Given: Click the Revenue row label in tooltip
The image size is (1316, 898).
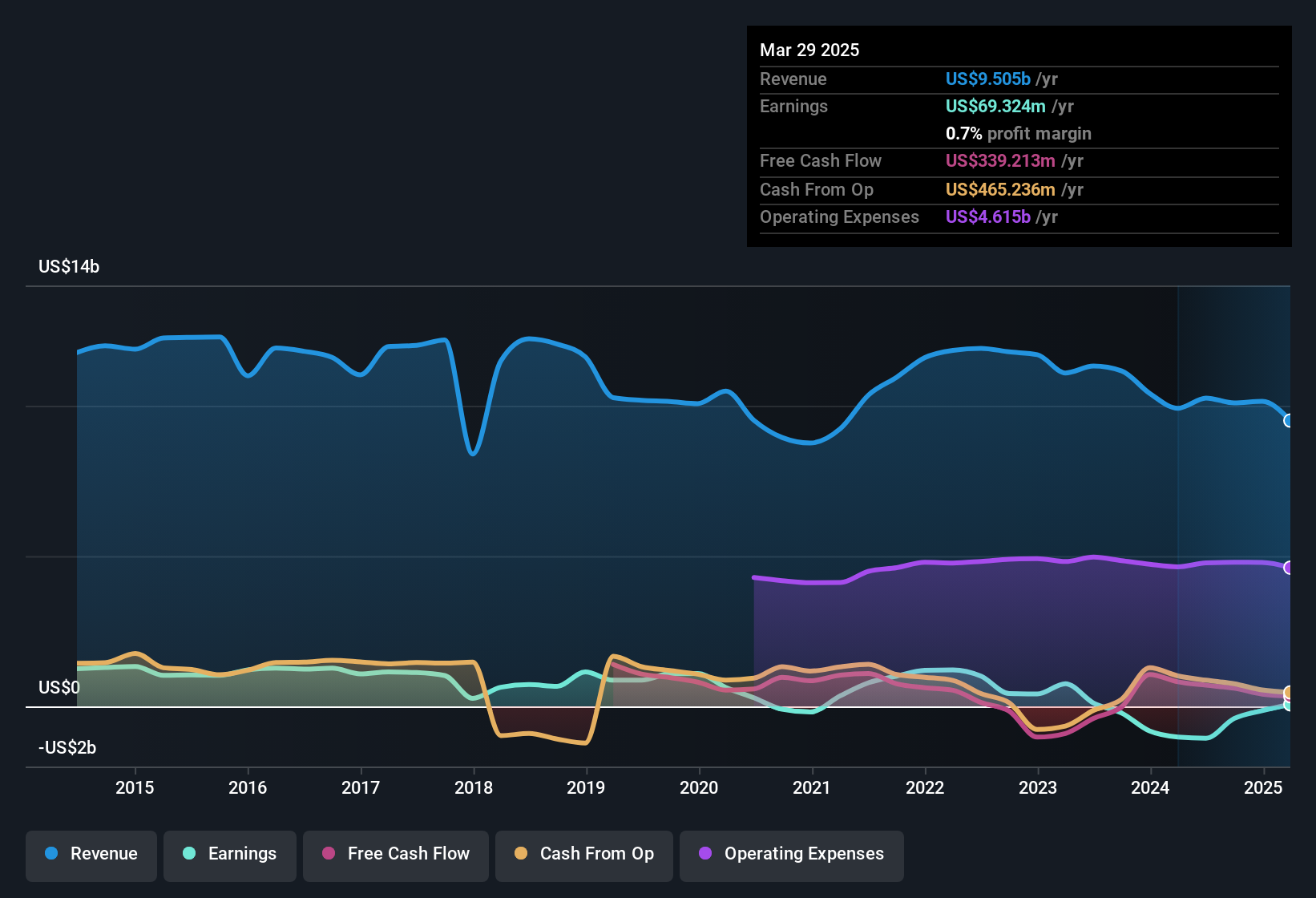Looking at the screenshot, I should point(793,79).
